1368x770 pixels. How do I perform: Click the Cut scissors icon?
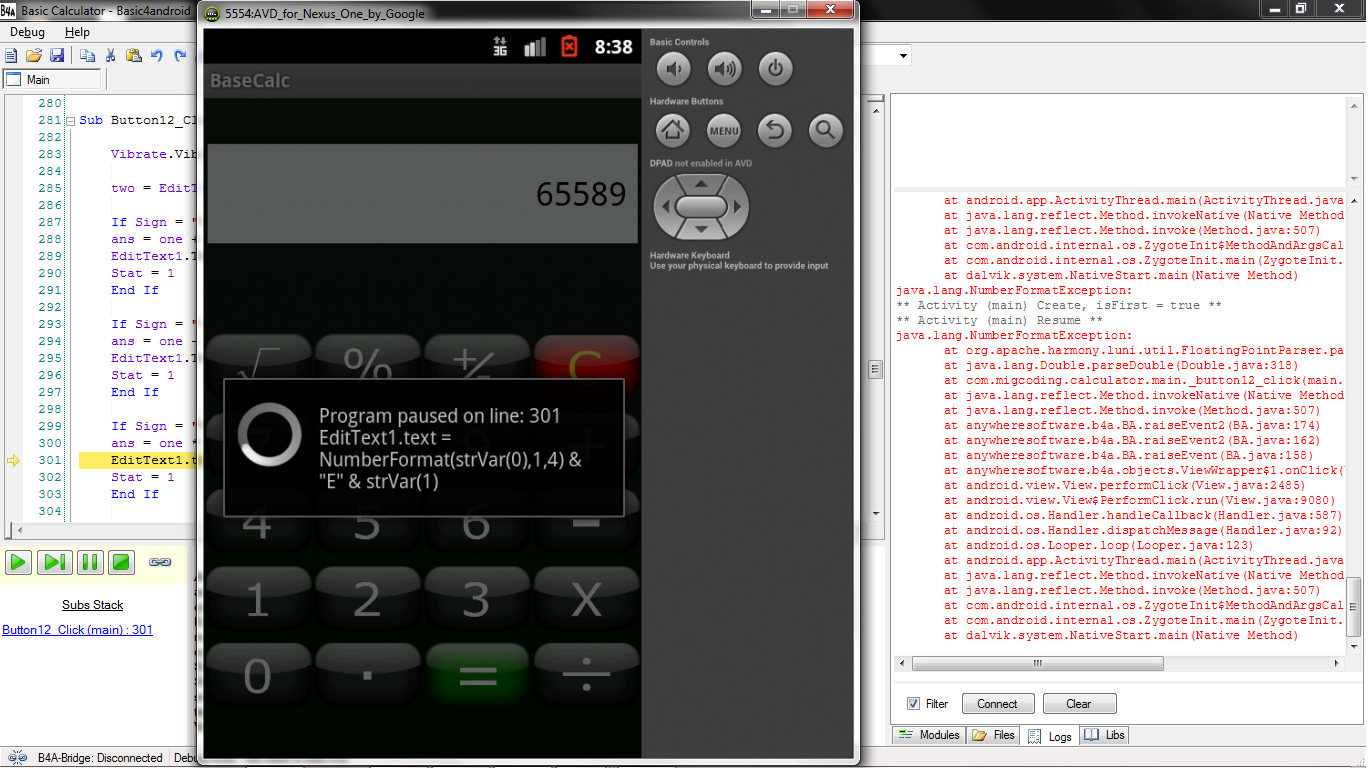[110, 56]
